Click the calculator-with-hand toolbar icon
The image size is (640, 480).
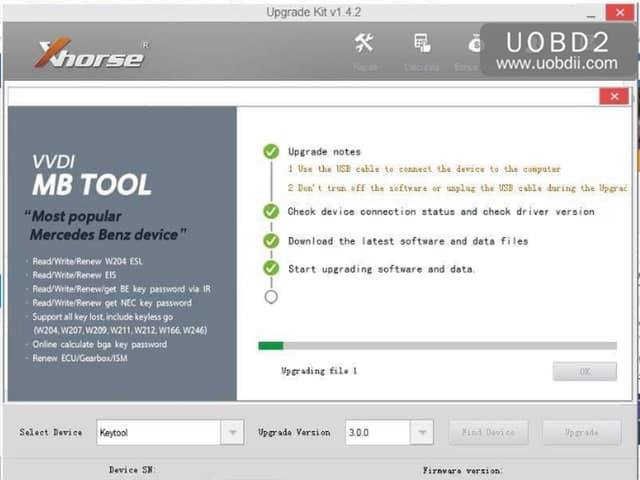click(422, 43)
